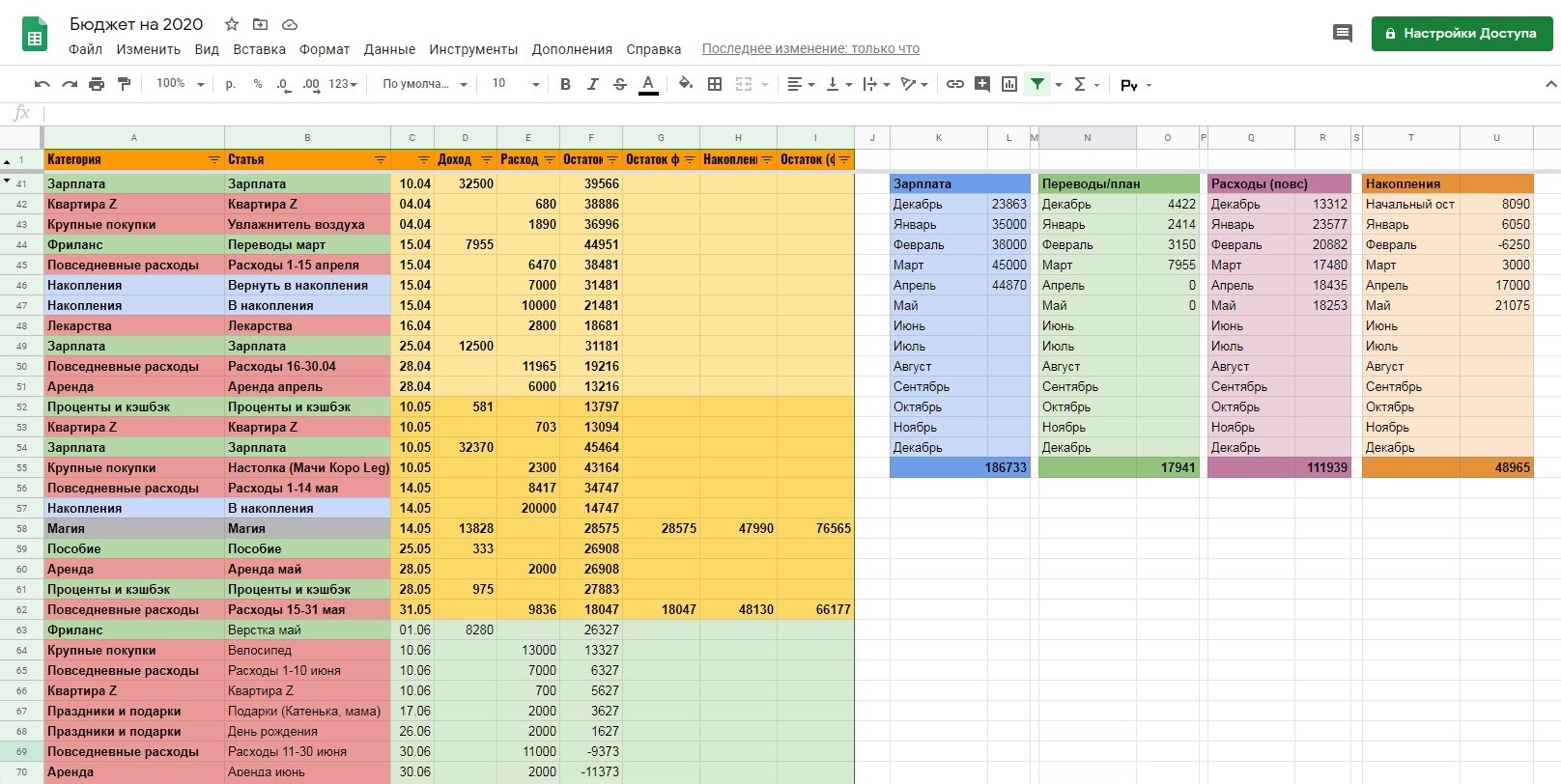The image size is (1561, 784).
Task: Open the comments history icon
Action: click(1342, 34)
